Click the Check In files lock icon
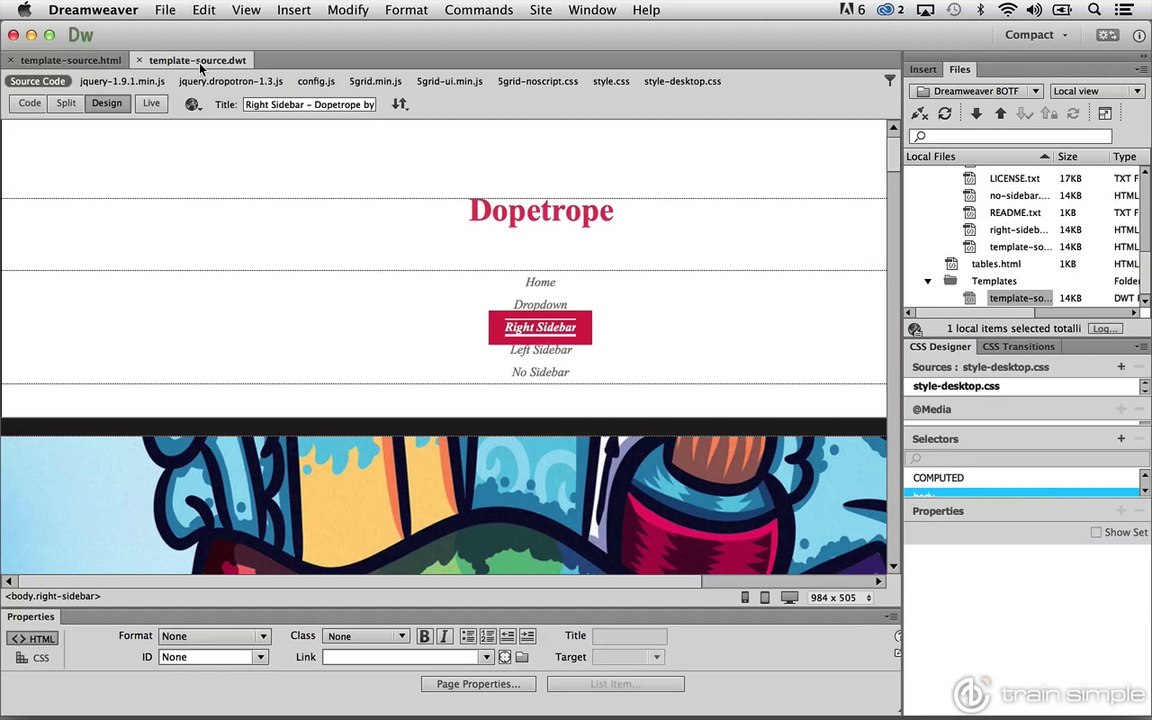 [1048, 113]
